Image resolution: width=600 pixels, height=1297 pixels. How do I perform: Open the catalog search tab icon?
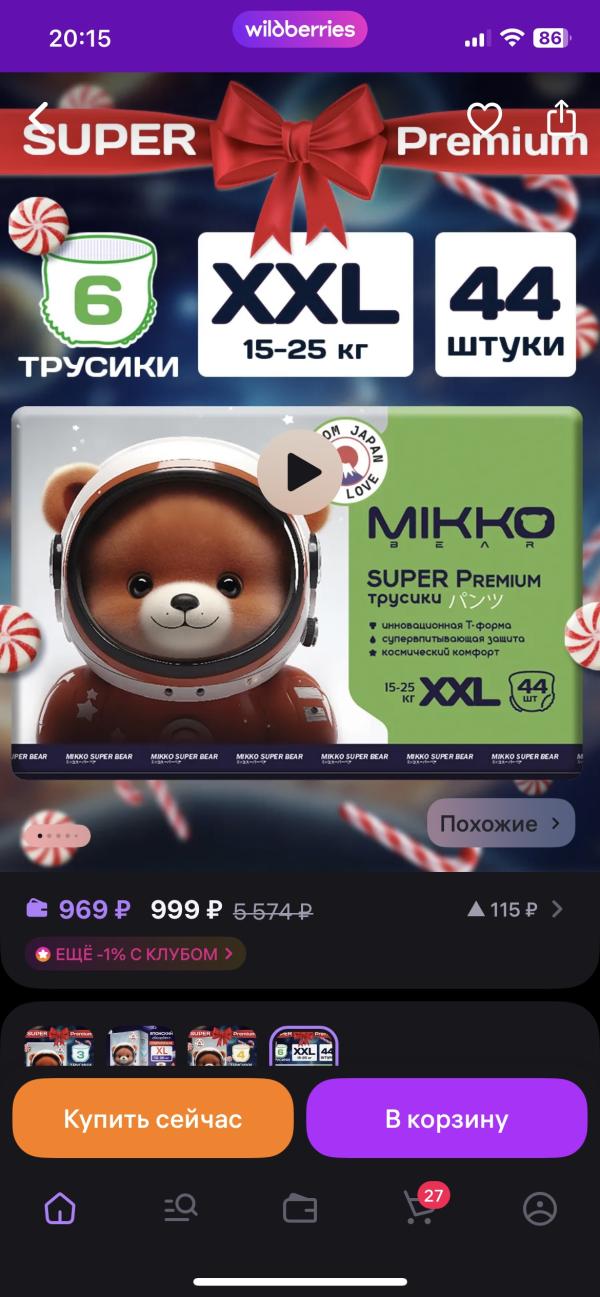tap(180, 1209)
